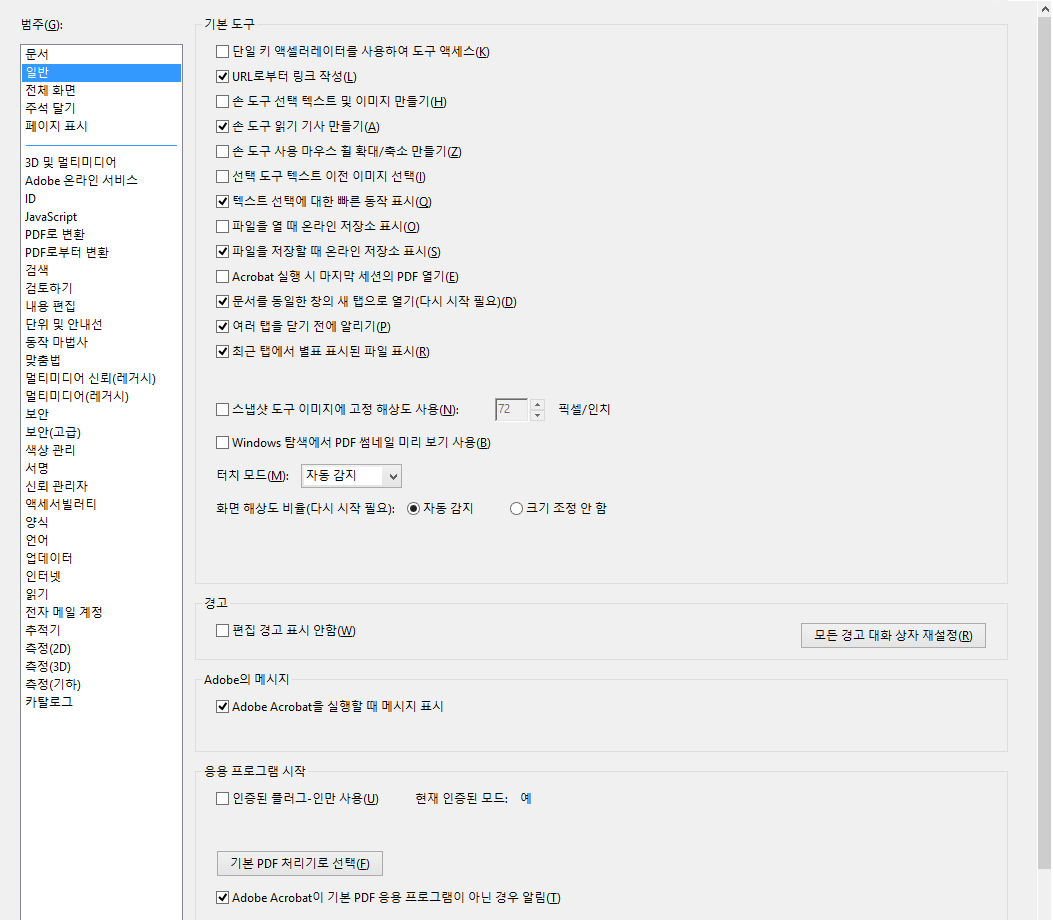Viewport: 1053px width, 920px height.
Task: Disable '손 도구 읽기 기사 만들기'
Action: click(222, 126)
